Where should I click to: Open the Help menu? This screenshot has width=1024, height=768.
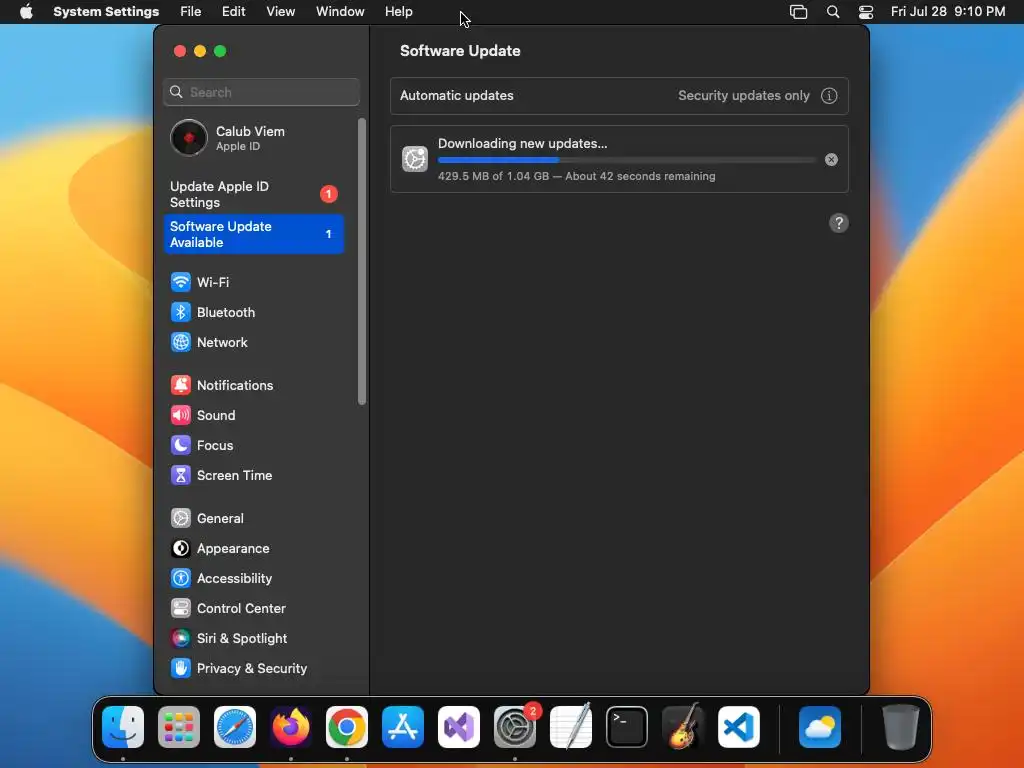point(398,12)
